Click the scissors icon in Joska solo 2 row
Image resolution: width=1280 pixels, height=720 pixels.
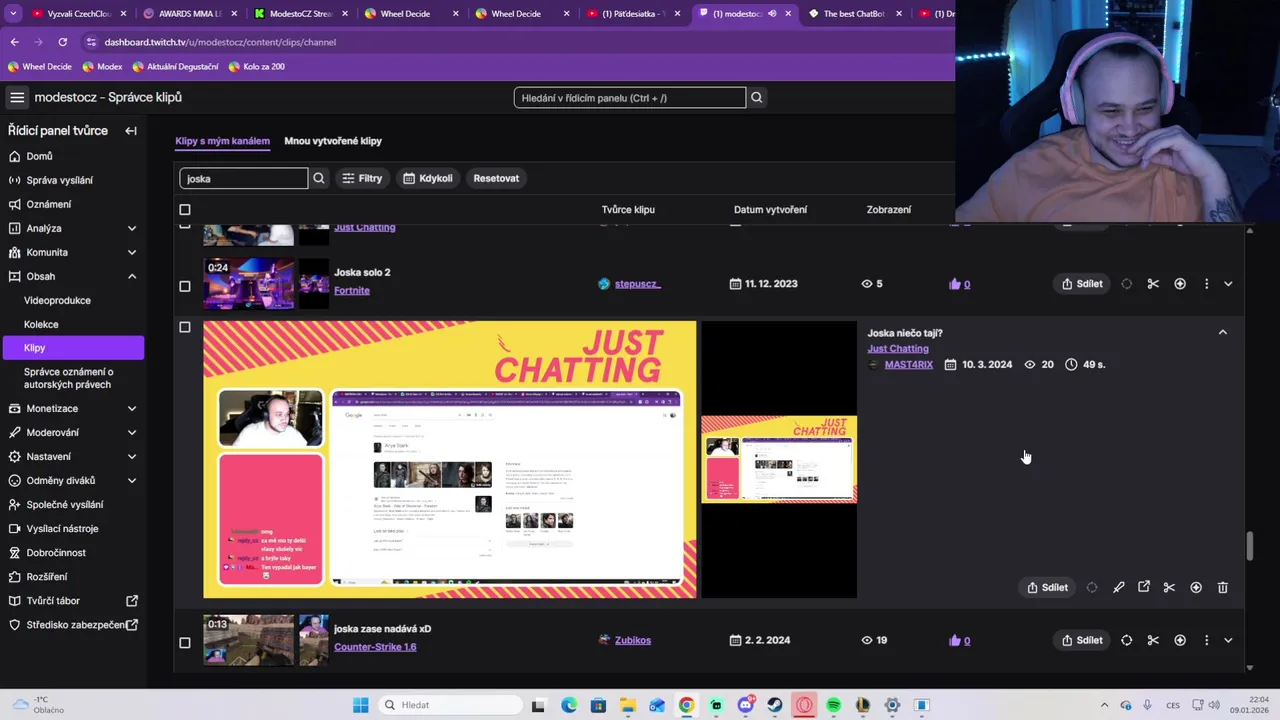pyautogui.click(x=1153, y=284)
